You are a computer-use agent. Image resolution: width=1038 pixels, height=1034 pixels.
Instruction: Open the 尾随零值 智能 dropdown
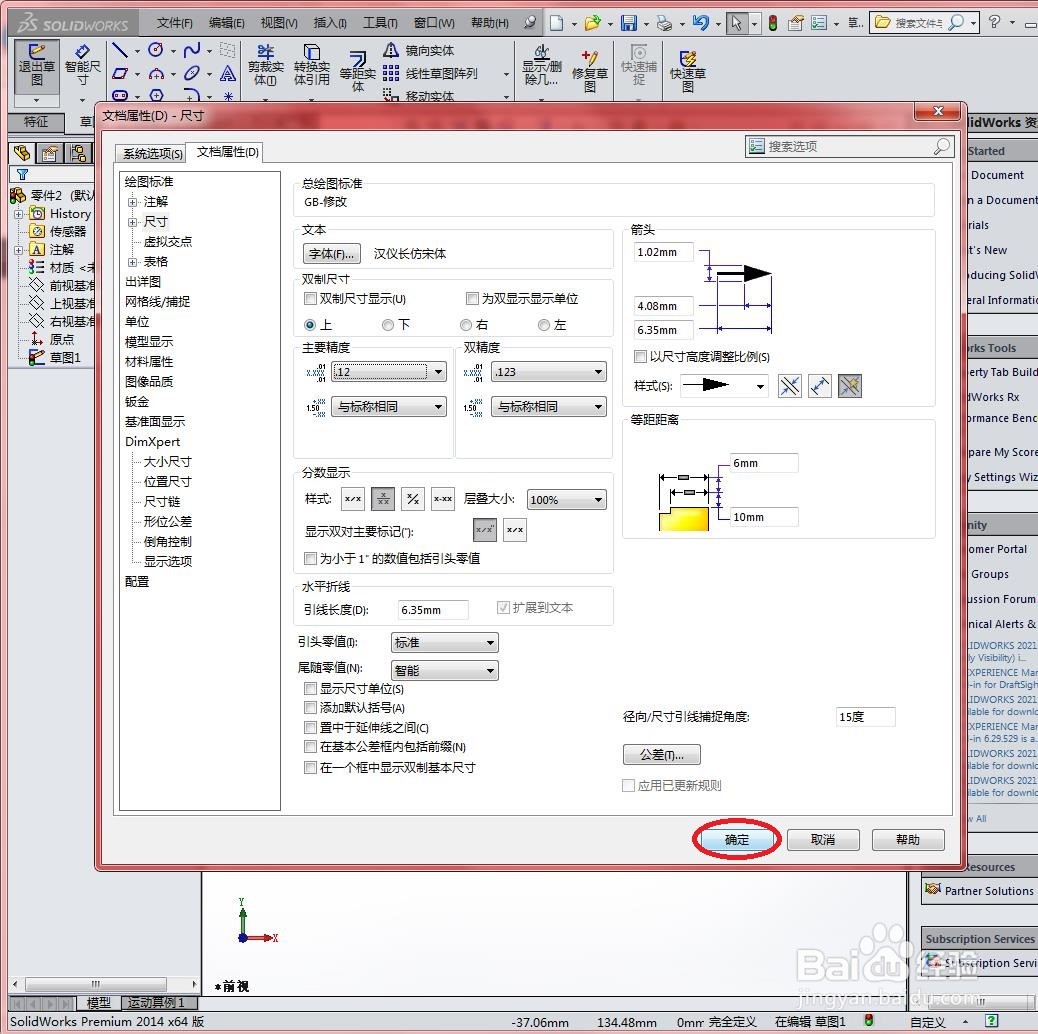click(445, 671)
